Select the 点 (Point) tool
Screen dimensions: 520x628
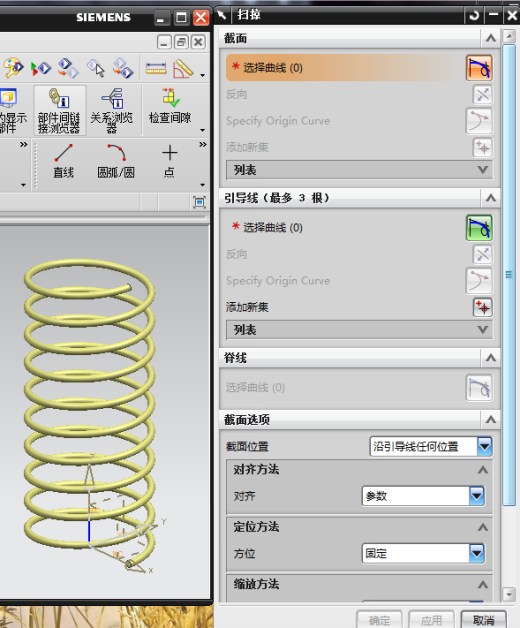169,161
